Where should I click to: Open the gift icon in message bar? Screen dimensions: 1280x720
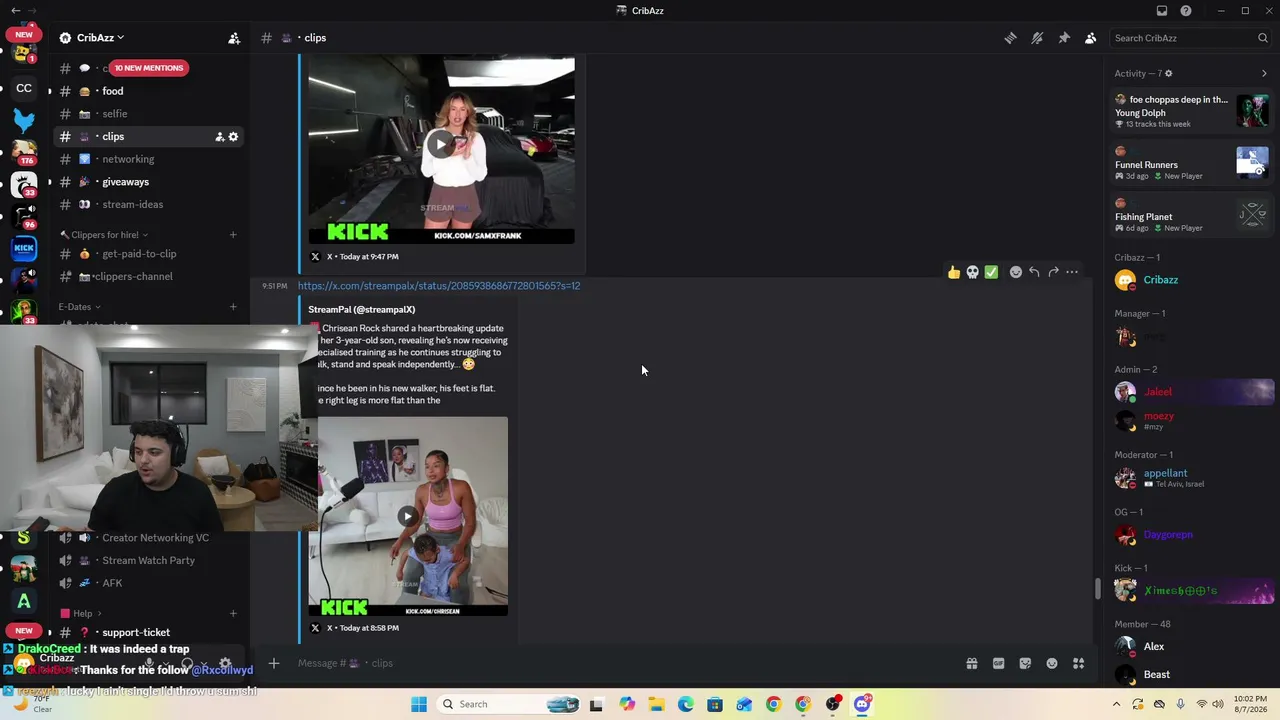click(x=971, y=663)
